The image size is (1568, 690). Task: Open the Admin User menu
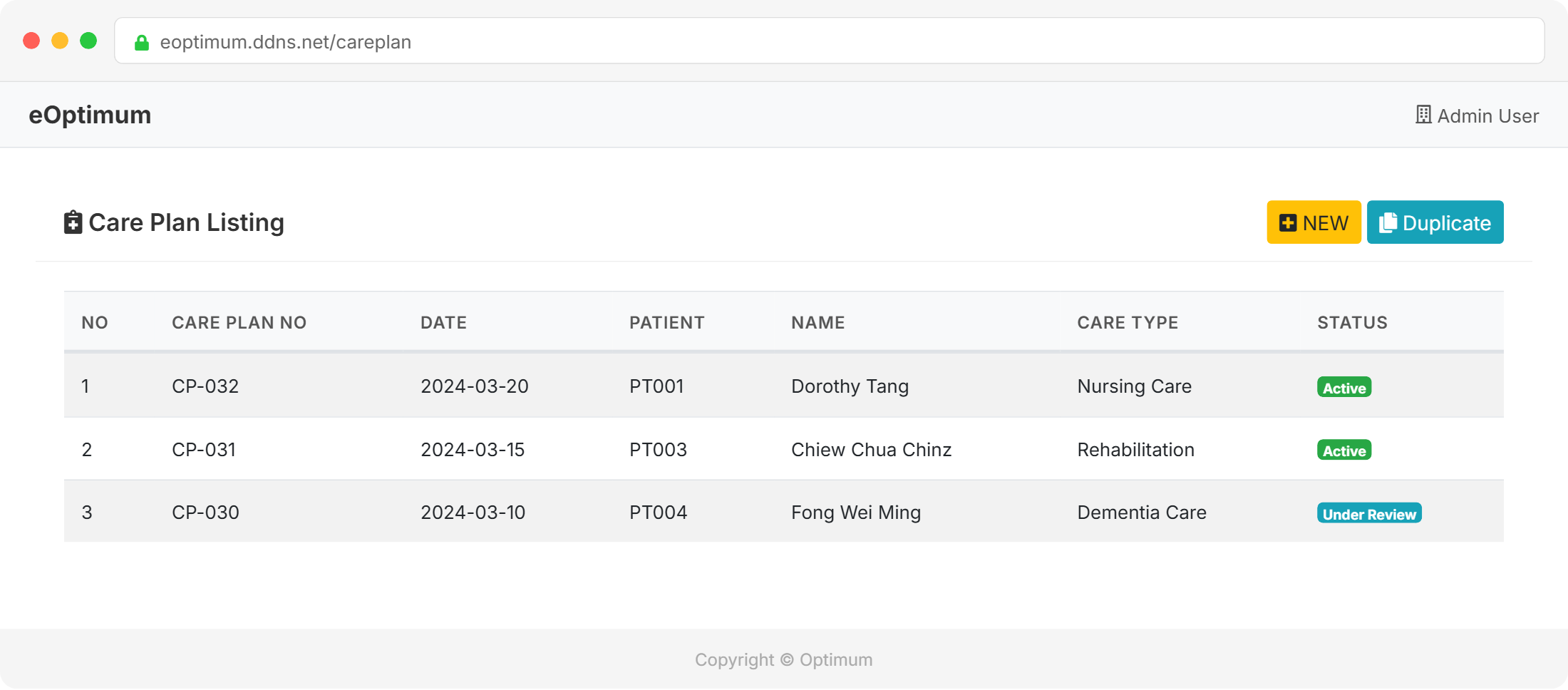pos(1477,115)
